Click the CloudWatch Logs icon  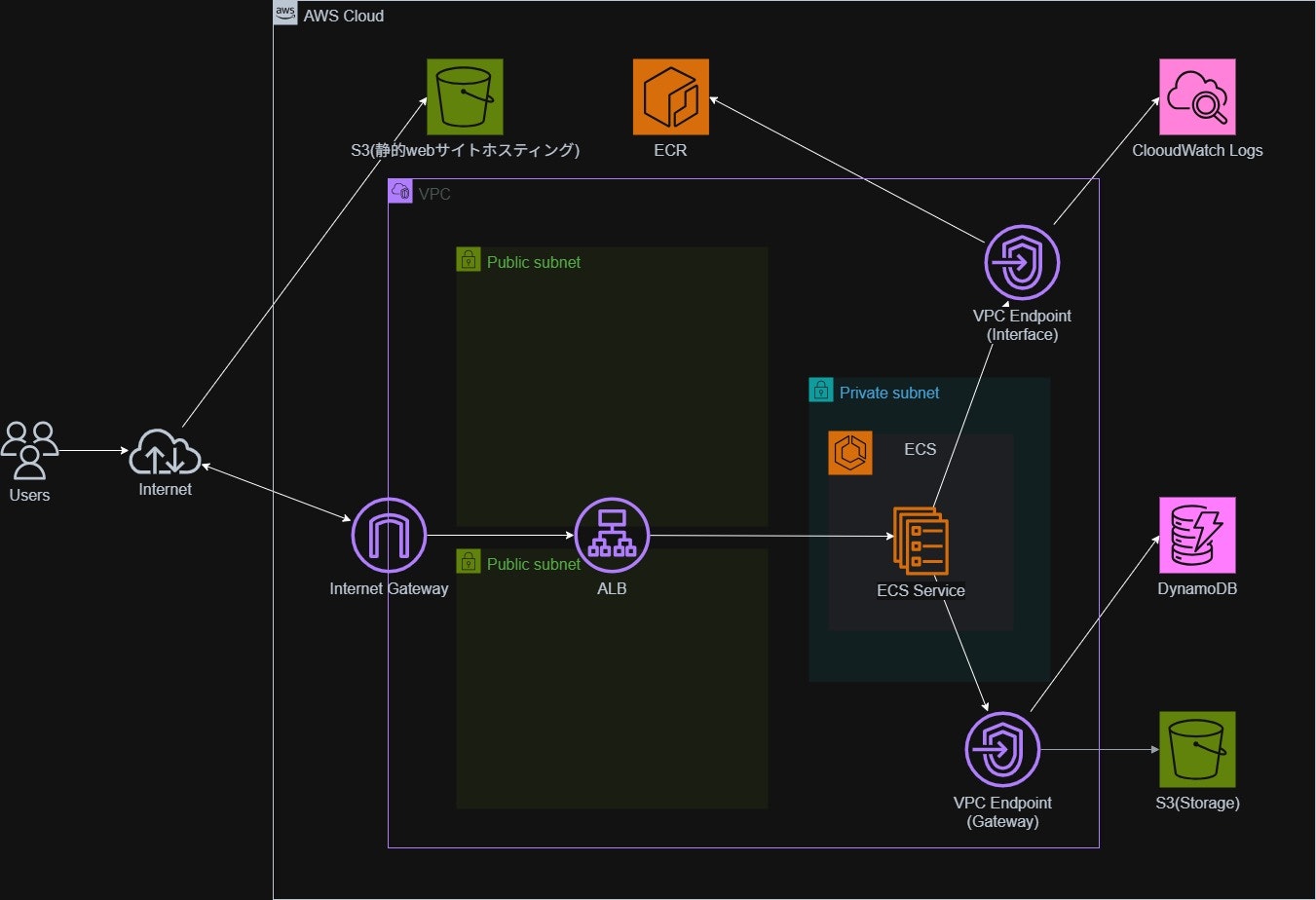pyautogui.click(x=1196, y=96)
